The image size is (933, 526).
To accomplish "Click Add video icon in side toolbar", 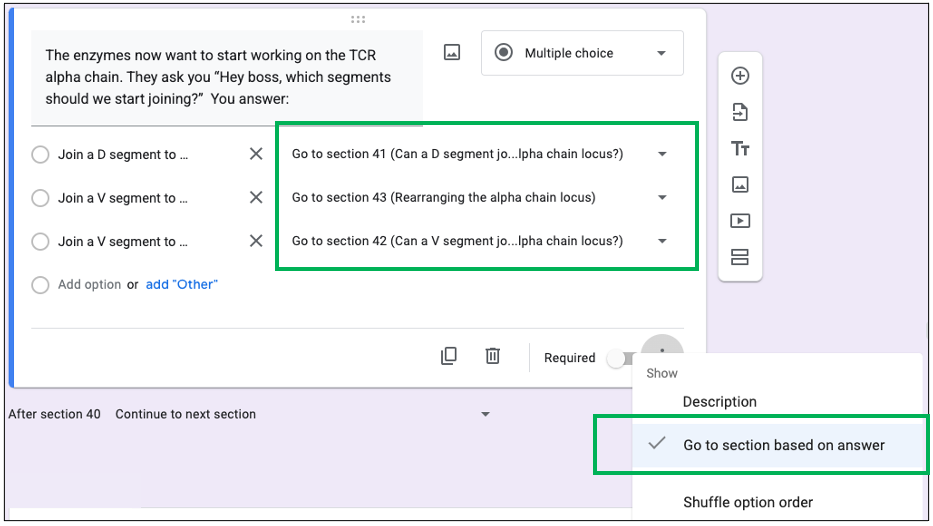I will pos(740,221).
